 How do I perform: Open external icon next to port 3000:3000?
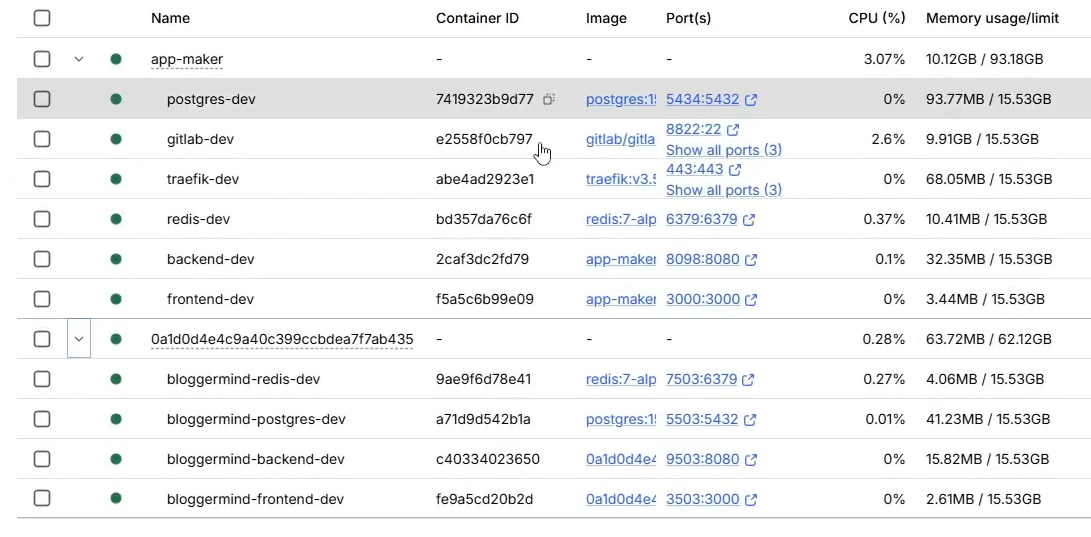click(750, 299)
